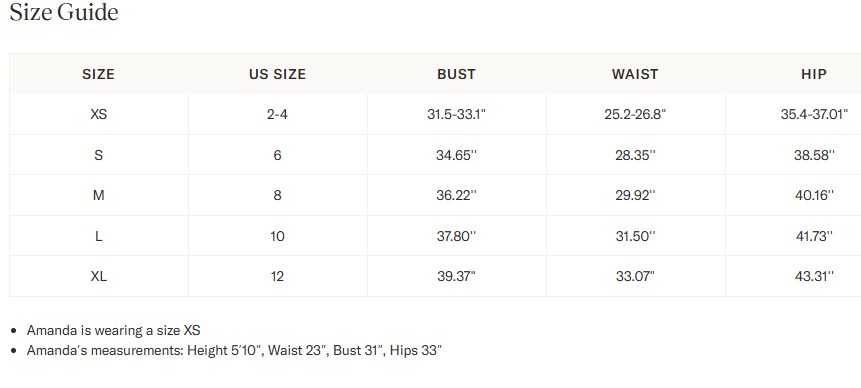Click the 43.31" hip value
Screen dimensions: 861x388
pos(814,276)
